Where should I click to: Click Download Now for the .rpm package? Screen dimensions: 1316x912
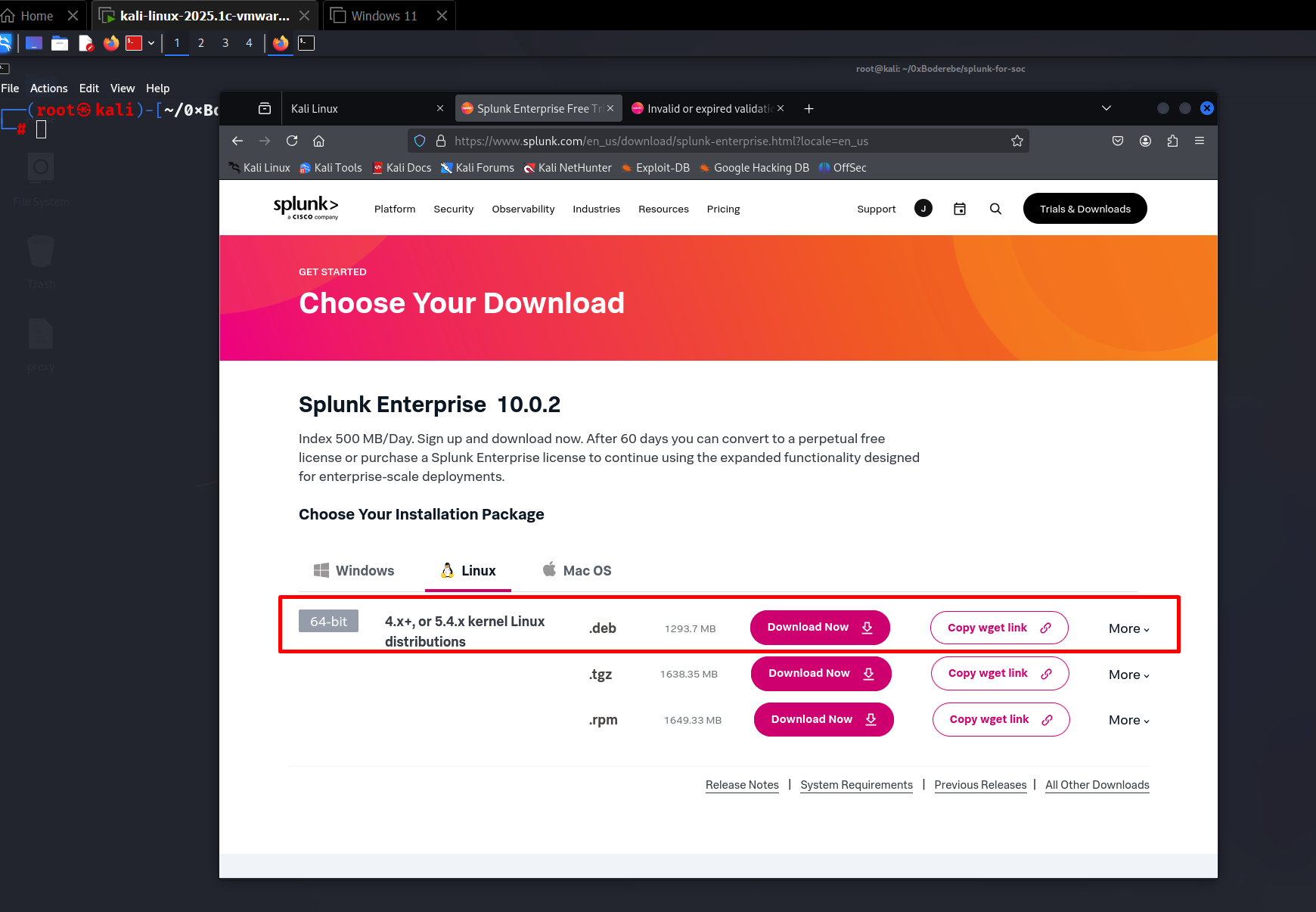(x=823, y=719)
